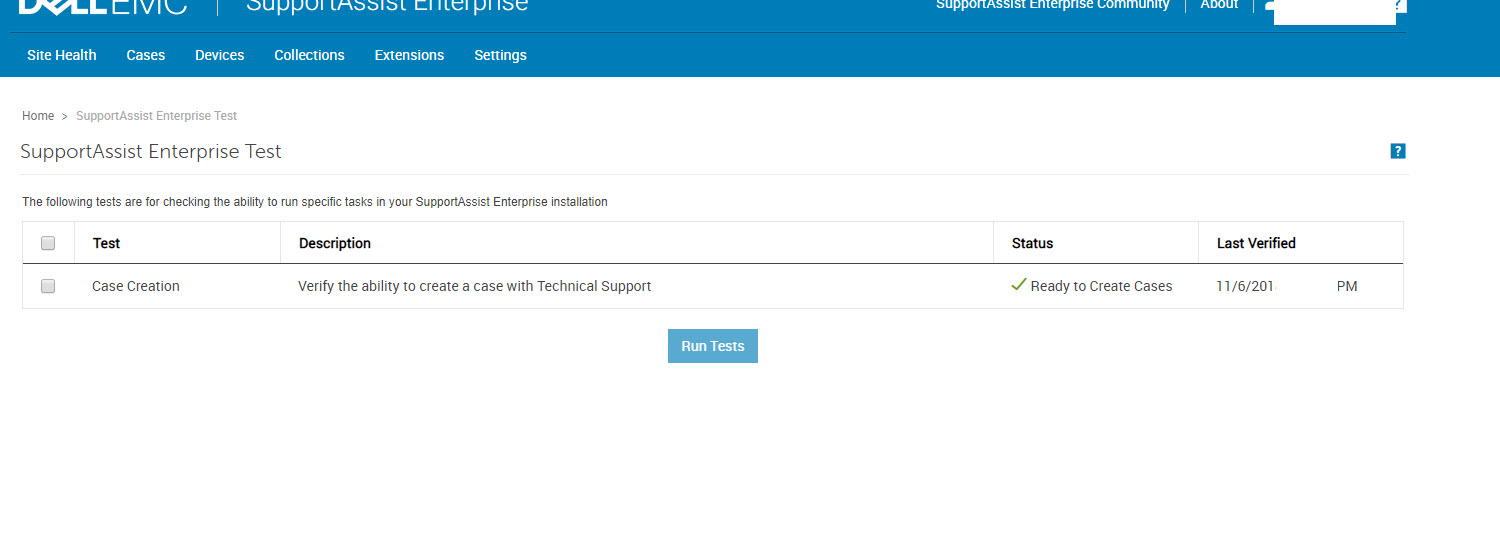Click the Dell EMC logo

click(x=102, y=6)
